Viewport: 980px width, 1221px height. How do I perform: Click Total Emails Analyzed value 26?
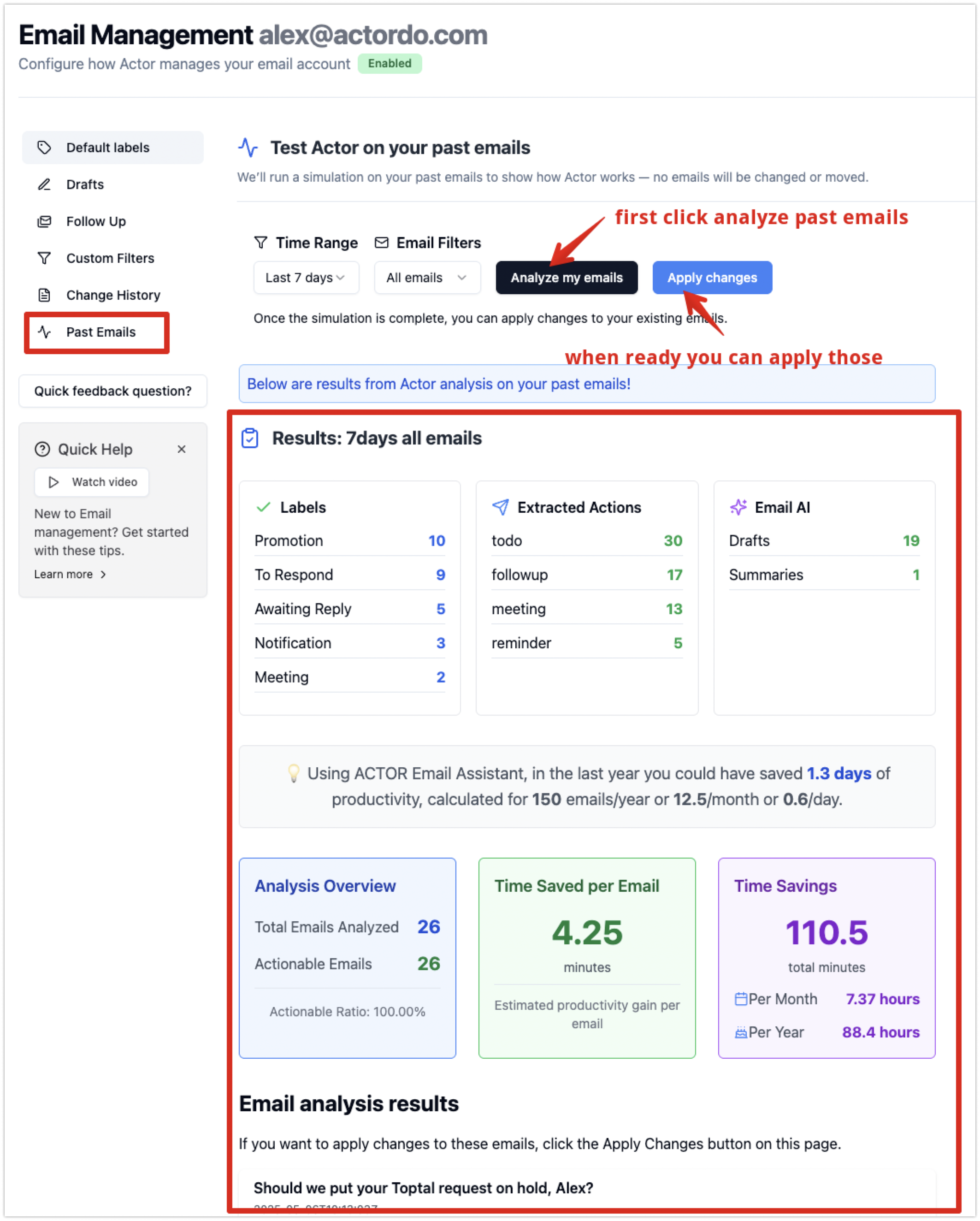(x=429, y=926)
